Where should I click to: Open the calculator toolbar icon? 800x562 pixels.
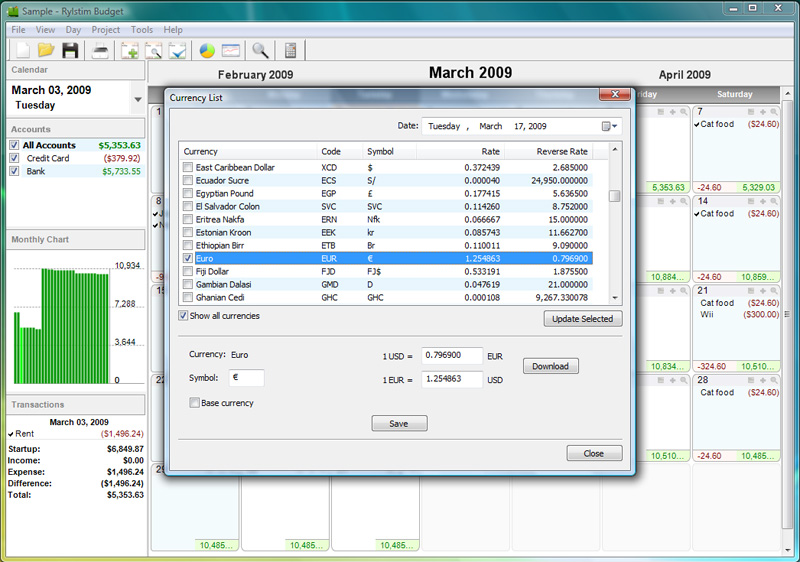coord(291,50)
